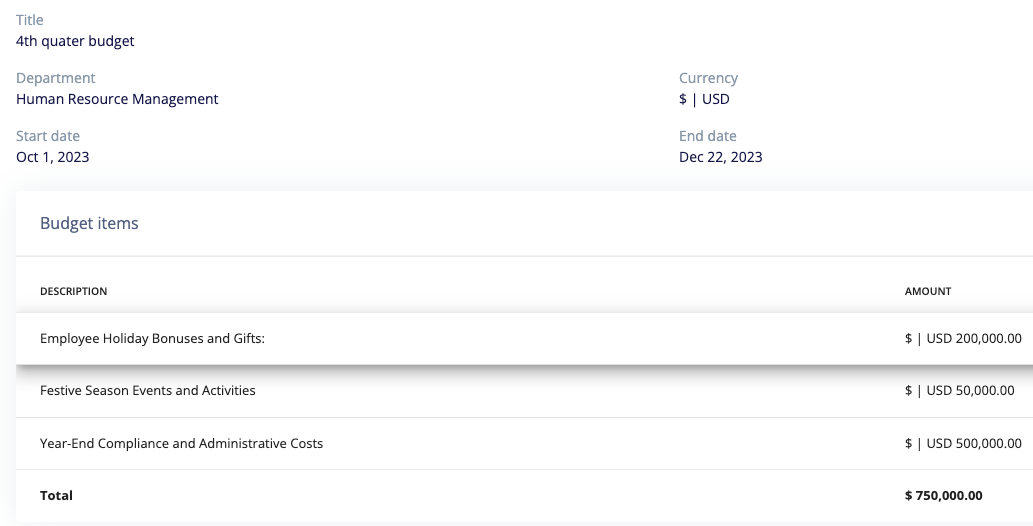
Task: Click the '4th quater budget' title value
Action: [75, 41]
